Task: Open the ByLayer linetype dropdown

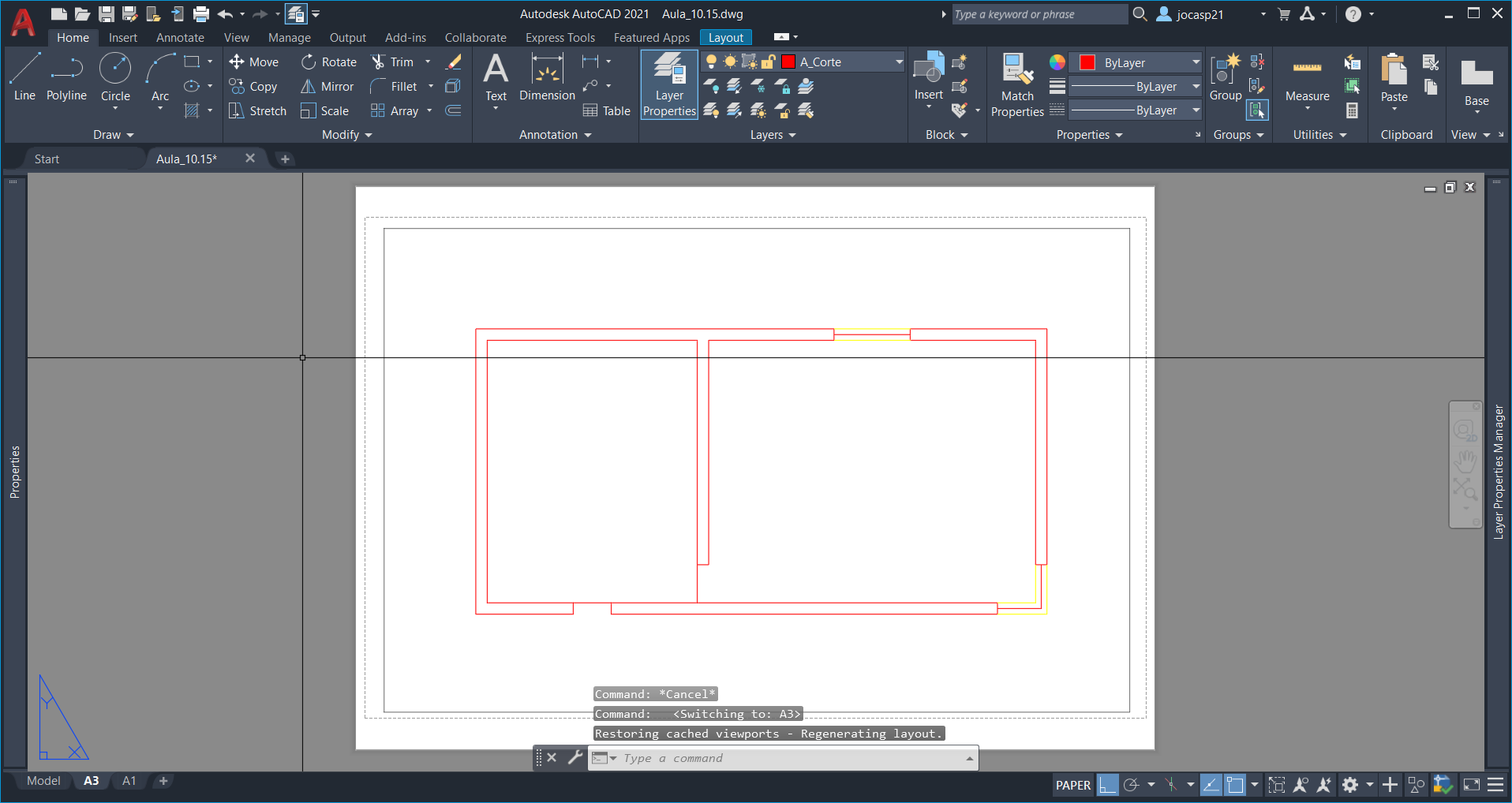Action: click(x=1196, y=110)
